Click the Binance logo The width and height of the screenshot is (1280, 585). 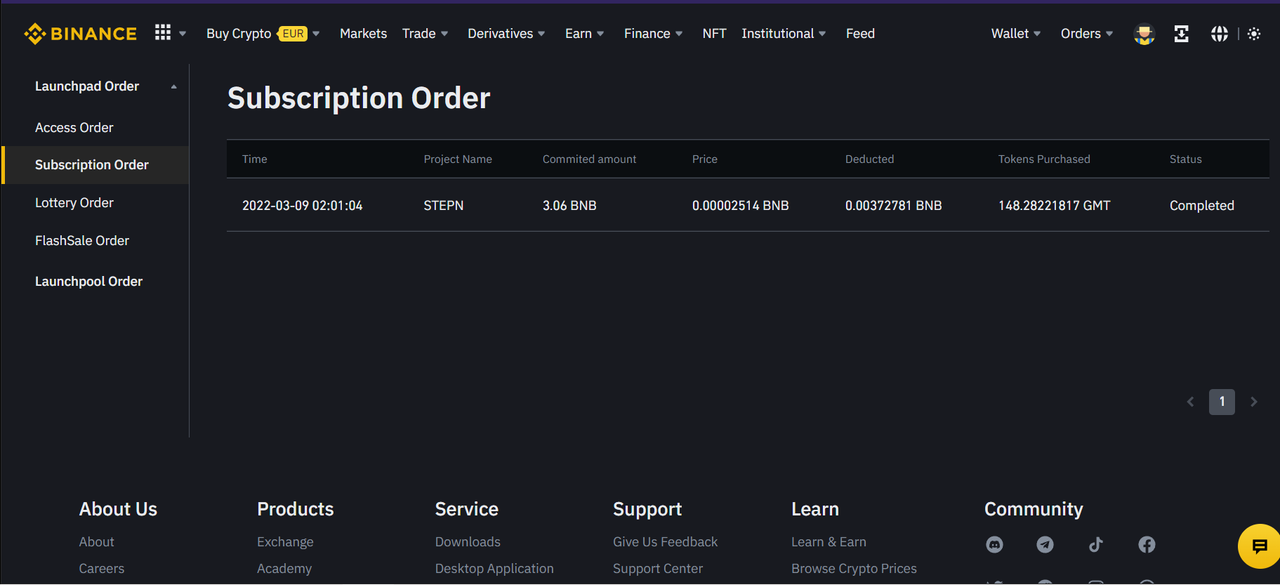click(x=80, y=34)
